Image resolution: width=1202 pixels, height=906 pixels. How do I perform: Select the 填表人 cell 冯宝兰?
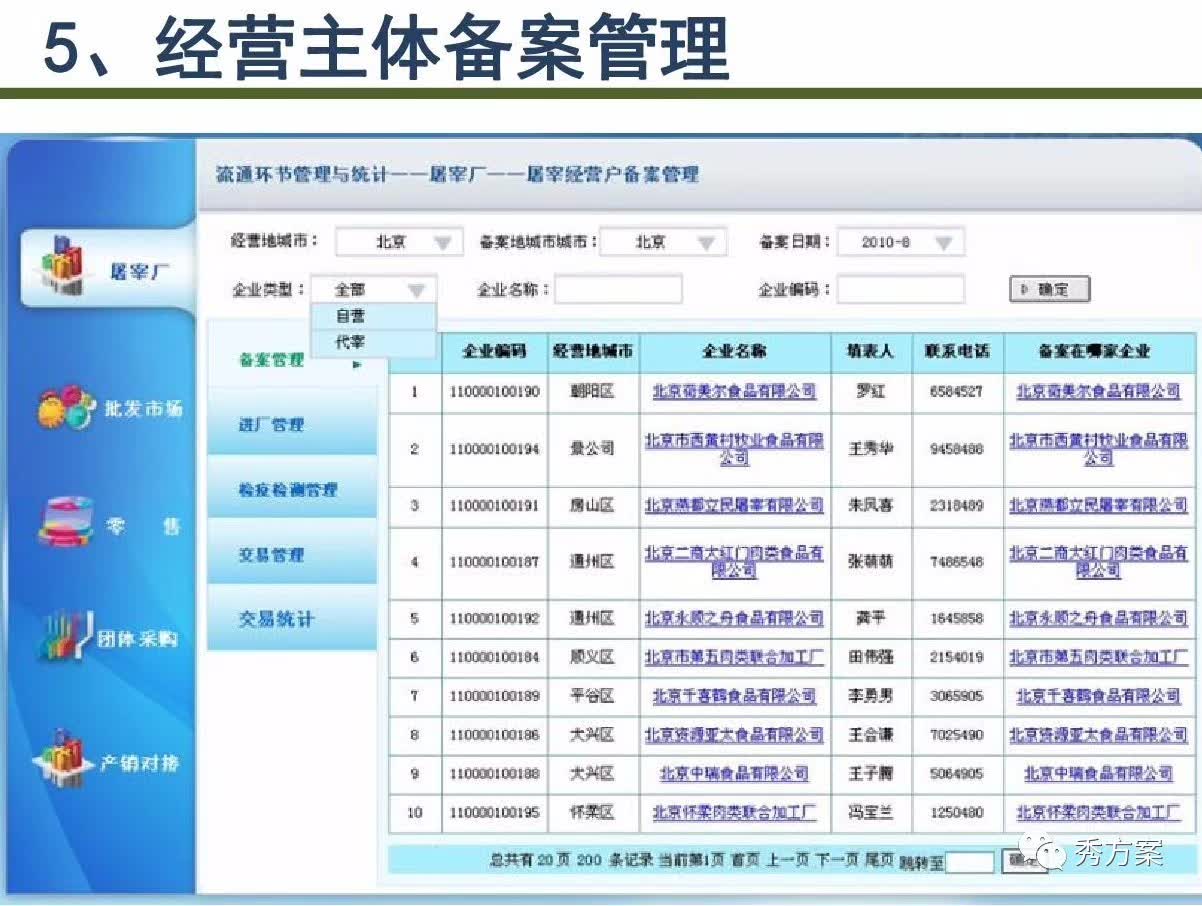(870, 813)
